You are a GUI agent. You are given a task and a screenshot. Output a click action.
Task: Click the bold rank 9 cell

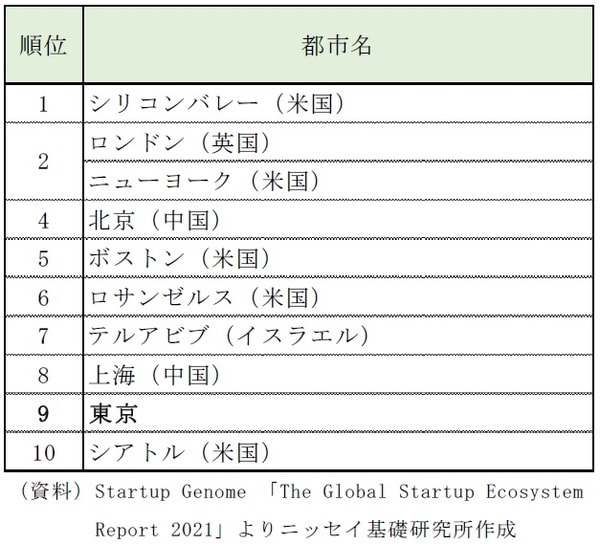pos(43,413)
